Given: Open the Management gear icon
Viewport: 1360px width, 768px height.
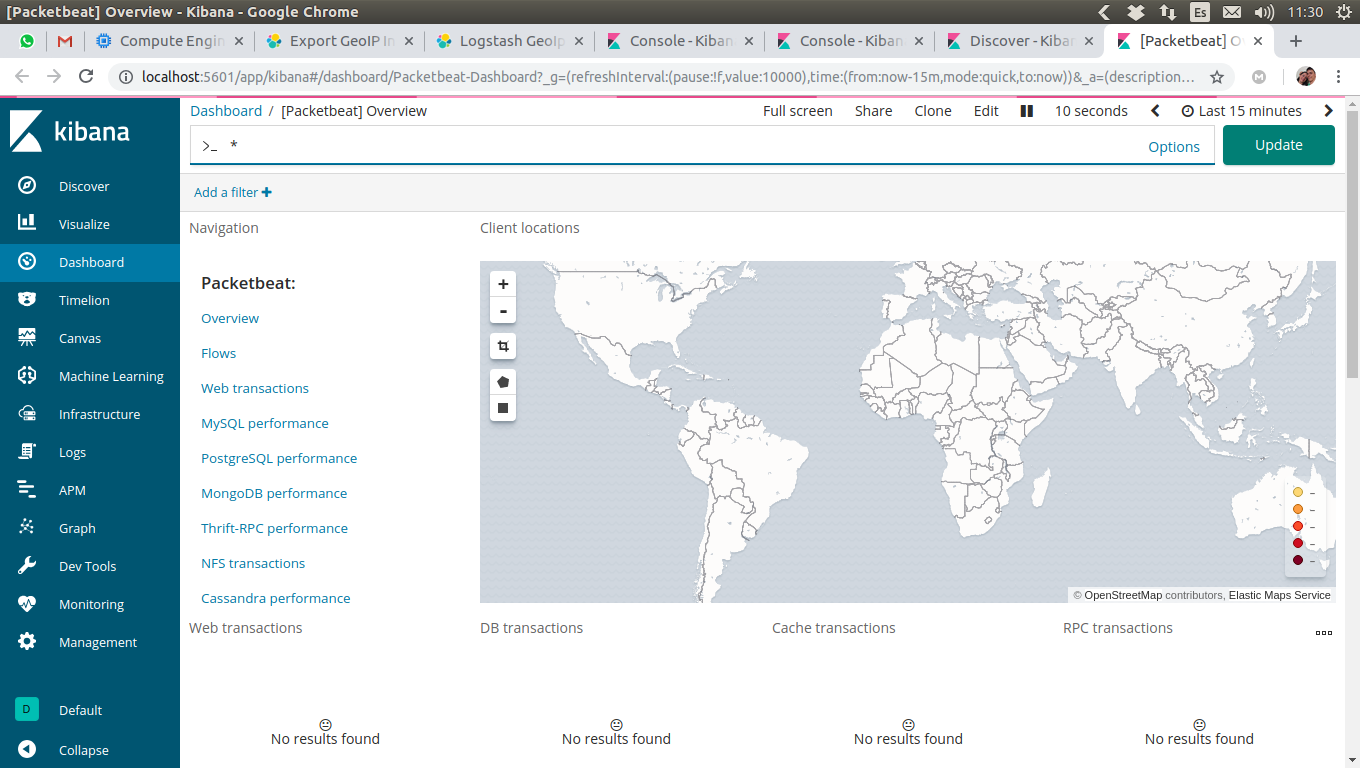Looking at the screenshot, I should [27, 642].
